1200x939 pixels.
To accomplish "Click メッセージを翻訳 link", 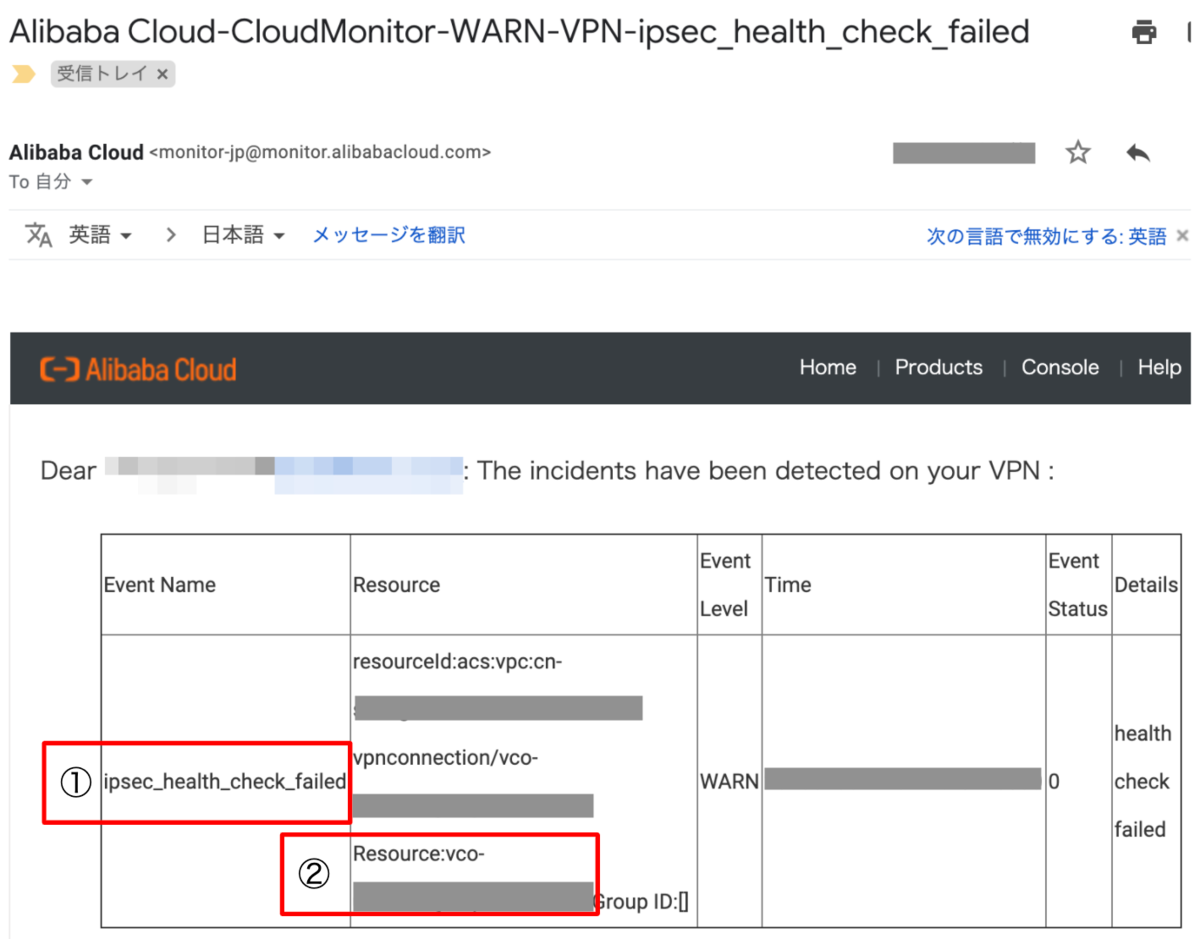I will point(389,236).
